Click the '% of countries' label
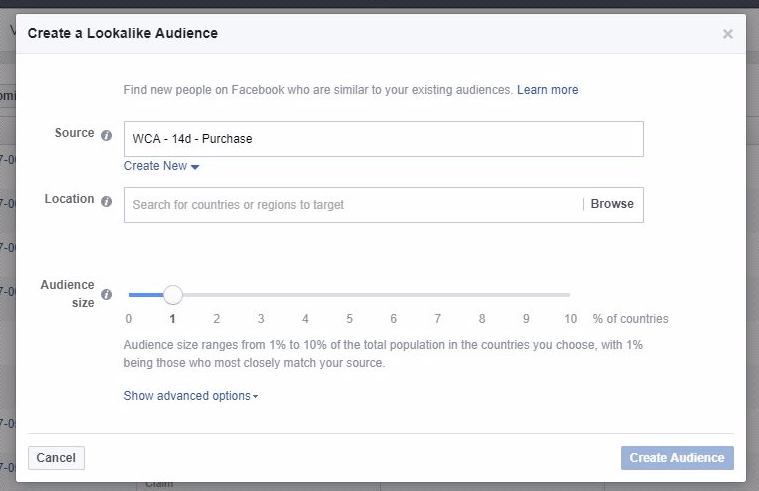 click(630, 319)
